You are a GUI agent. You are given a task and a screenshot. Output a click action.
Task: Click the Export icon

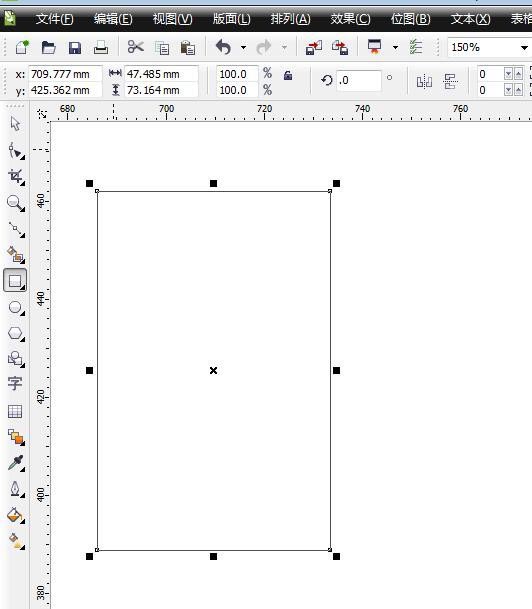tap(340, 47)
